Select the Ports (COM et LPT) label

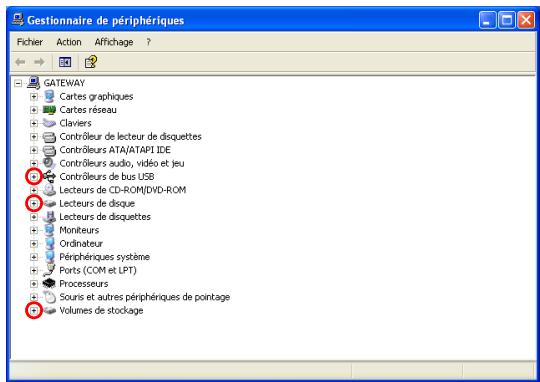[x=98, y=270]
